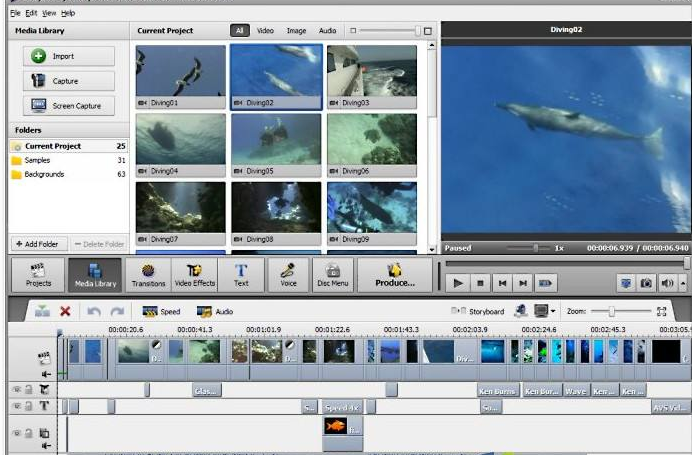
Task: Open the Speed settings
Action: point(161,312)
